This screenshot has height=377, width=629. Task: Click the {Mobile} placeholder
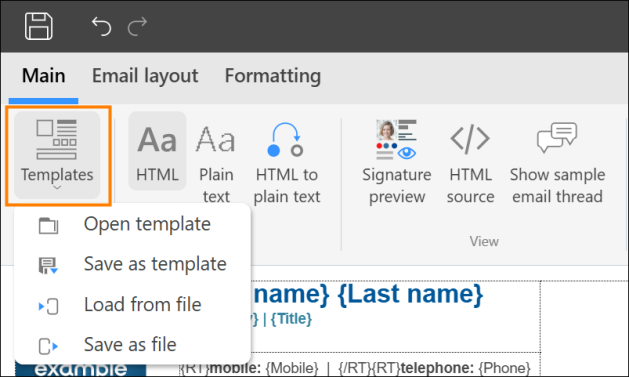coord(292,368)
